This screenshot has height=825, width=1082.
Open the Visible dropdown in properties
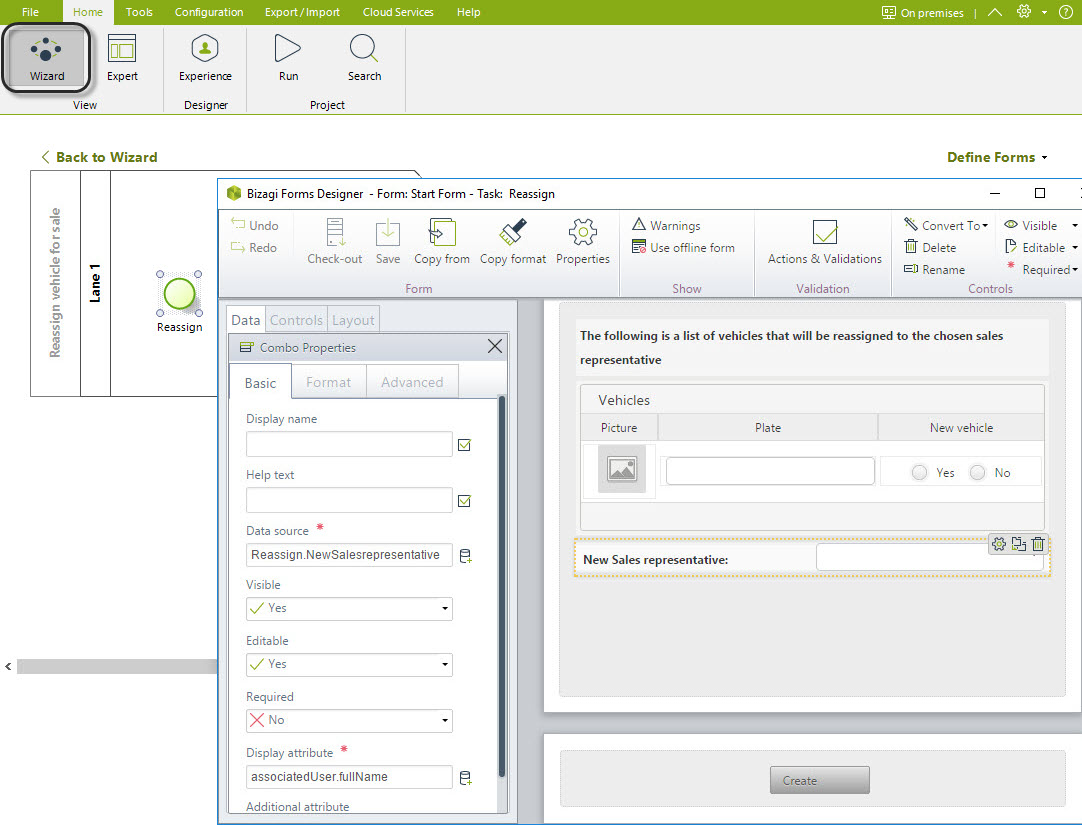[349, 608]
